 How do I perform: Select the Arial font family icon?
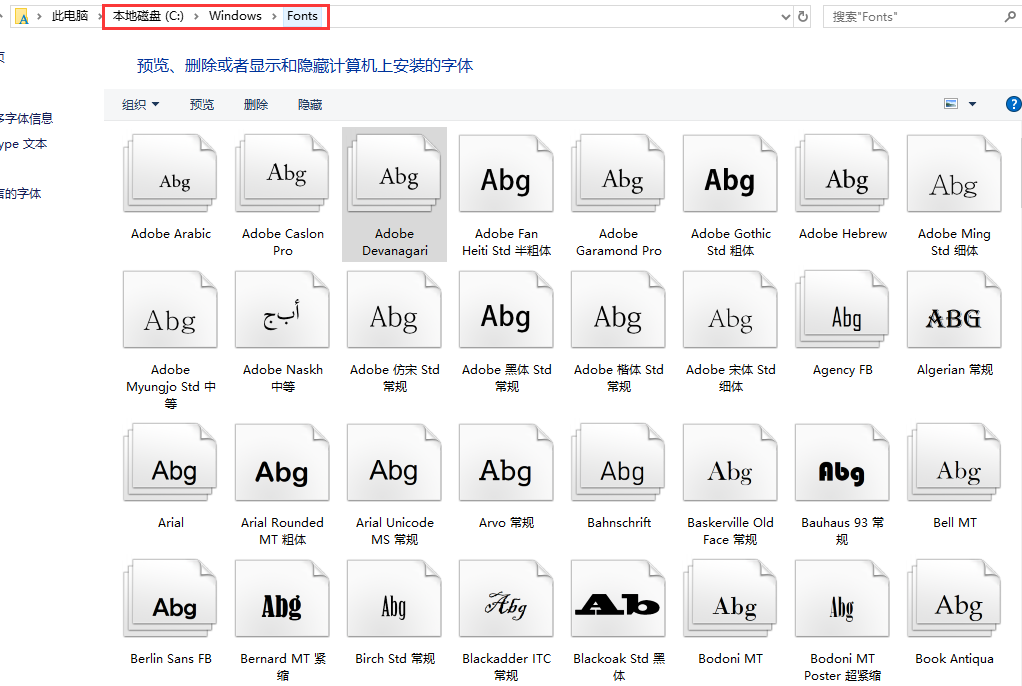(170, 462)
